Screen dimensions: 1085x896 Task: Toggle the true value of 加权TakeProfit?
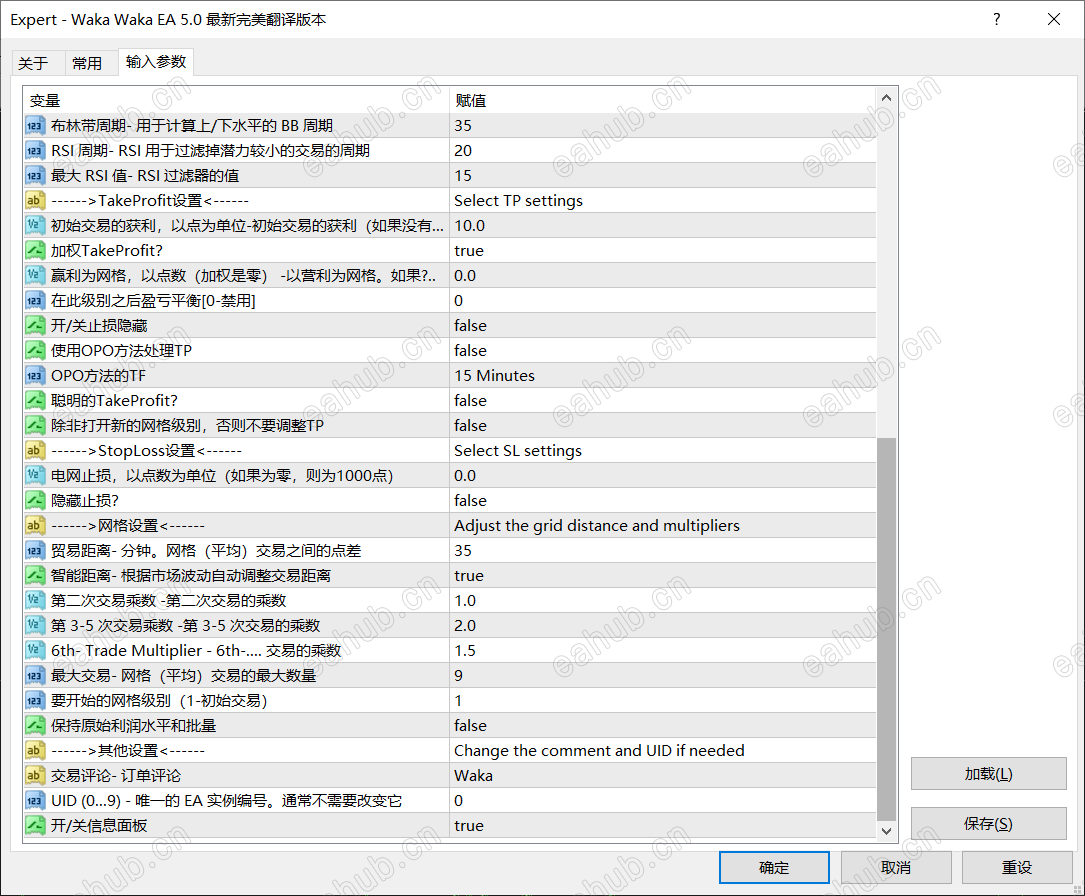(x=663, y=250)
